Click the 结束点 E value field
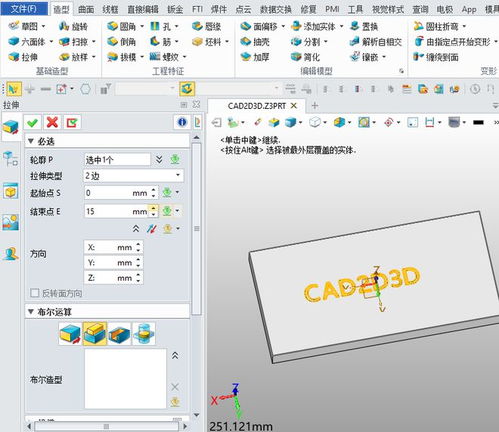Screen dimensions: 499x432 point(117,211)
